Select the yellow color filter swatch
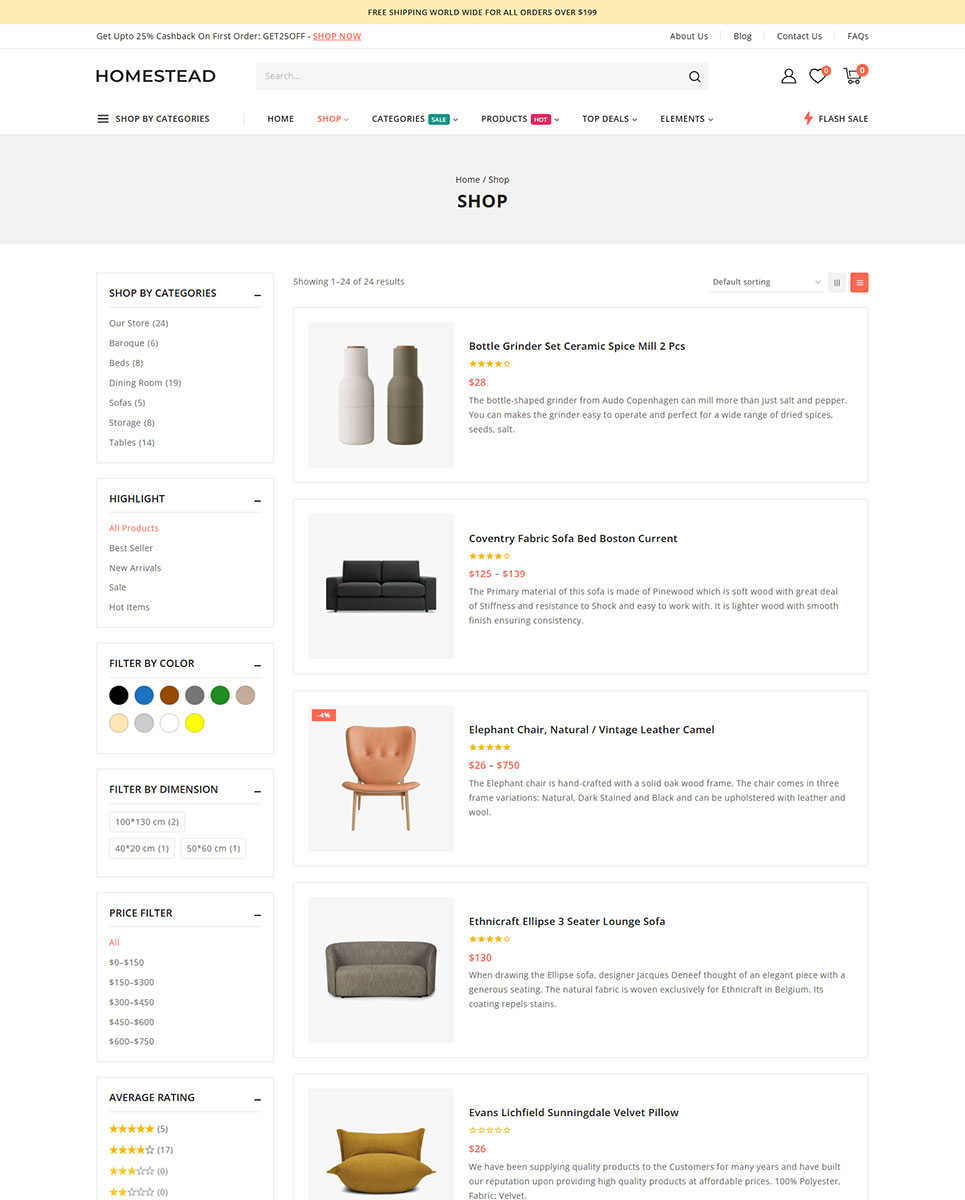This screenshot has height=1200, width=965. 194,723
